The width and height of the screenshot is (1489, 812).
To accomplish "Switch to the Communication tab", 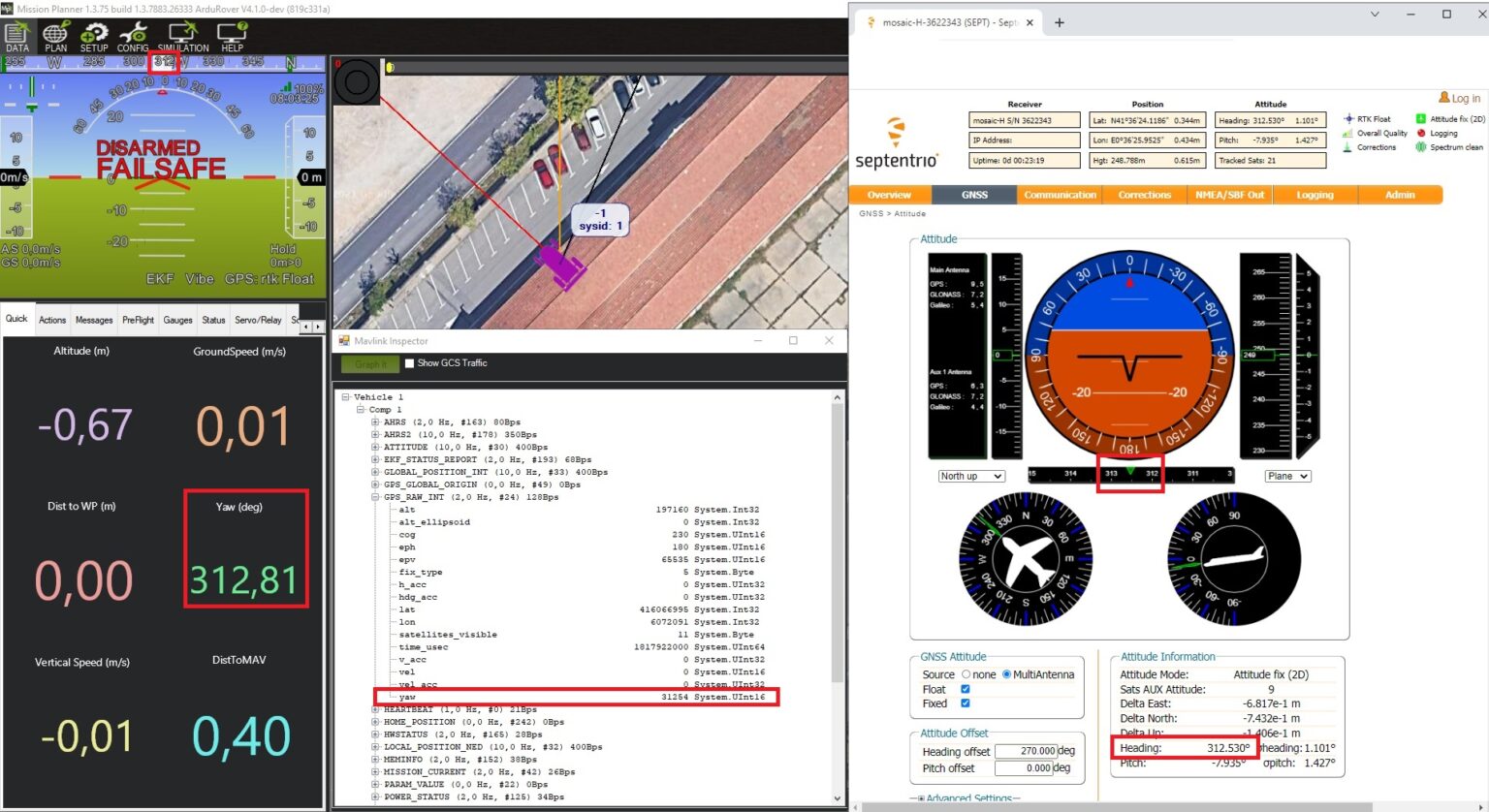I will click(1060, 194).
